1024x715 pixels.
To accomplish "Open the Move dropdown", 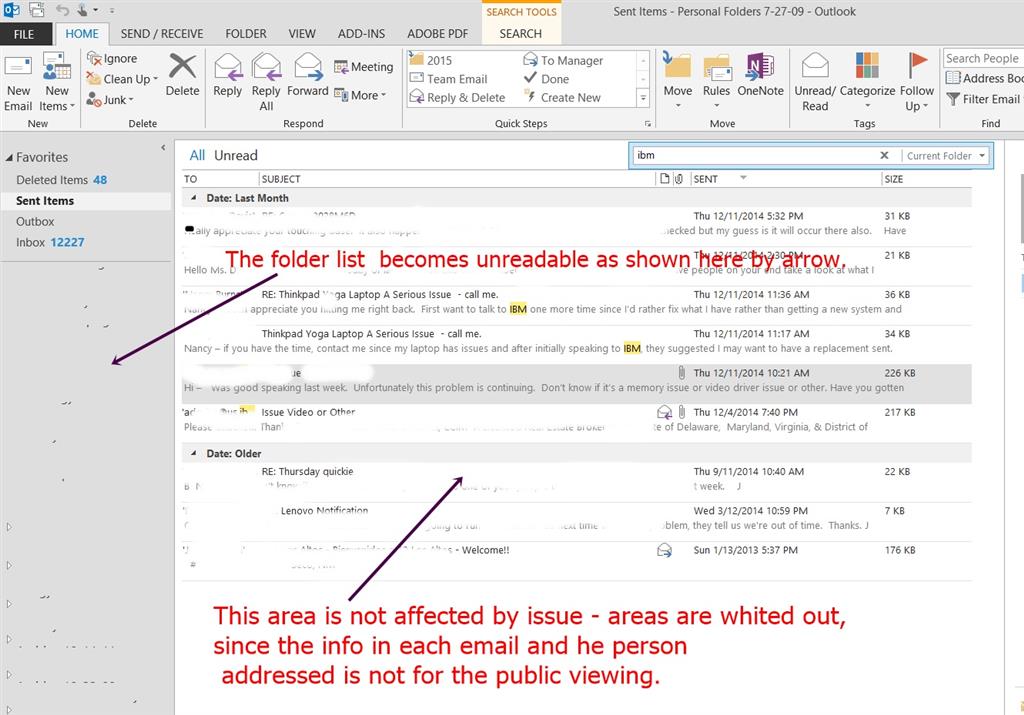I will click(x=678, y=82).
